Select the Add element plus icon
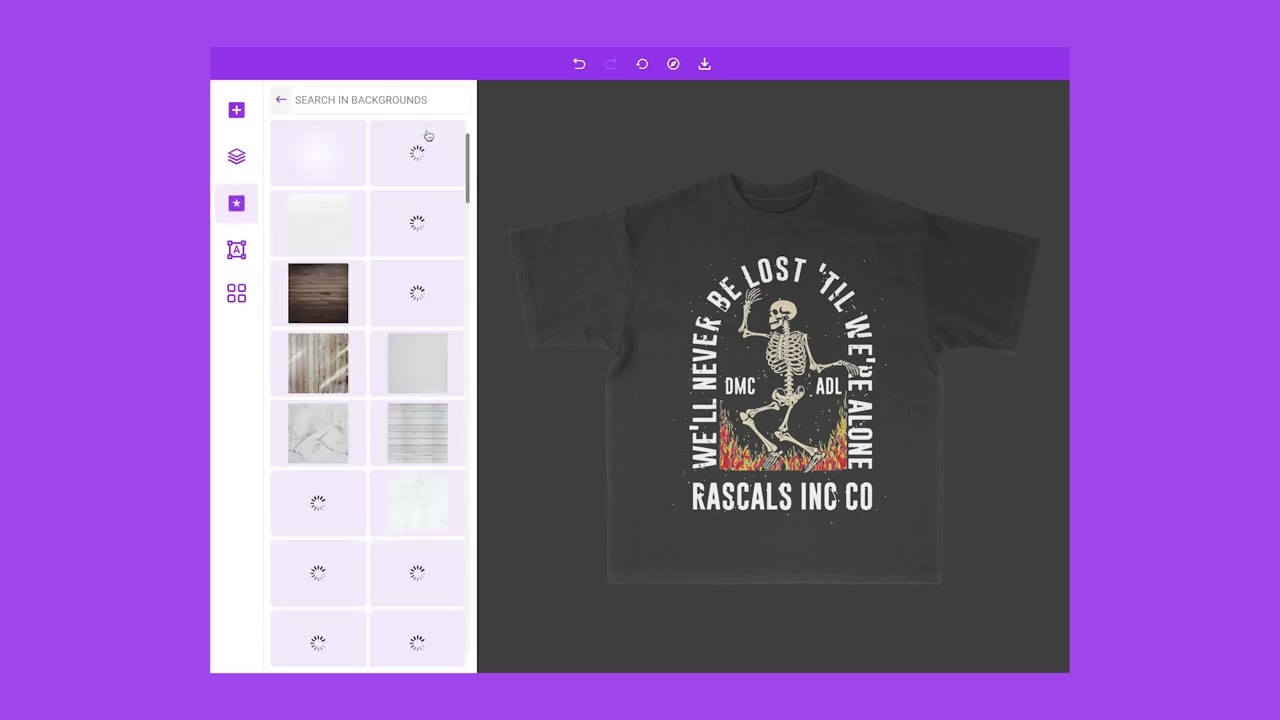Viewport: 1280px width, 720px height. coord(236,110)
